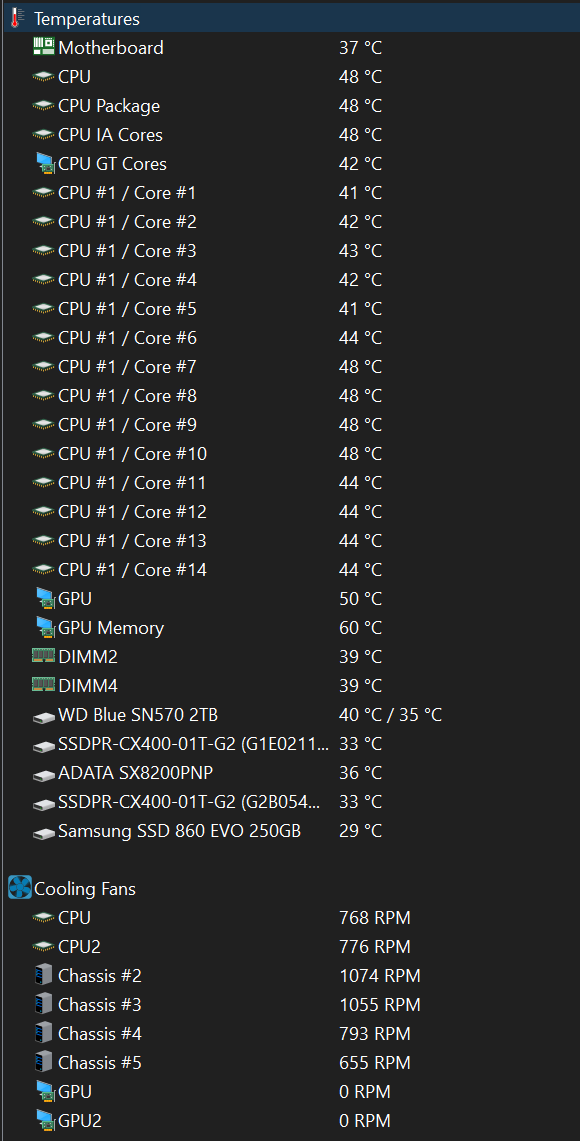Click the CPU GT Cores graphics icon

point(45,163)
